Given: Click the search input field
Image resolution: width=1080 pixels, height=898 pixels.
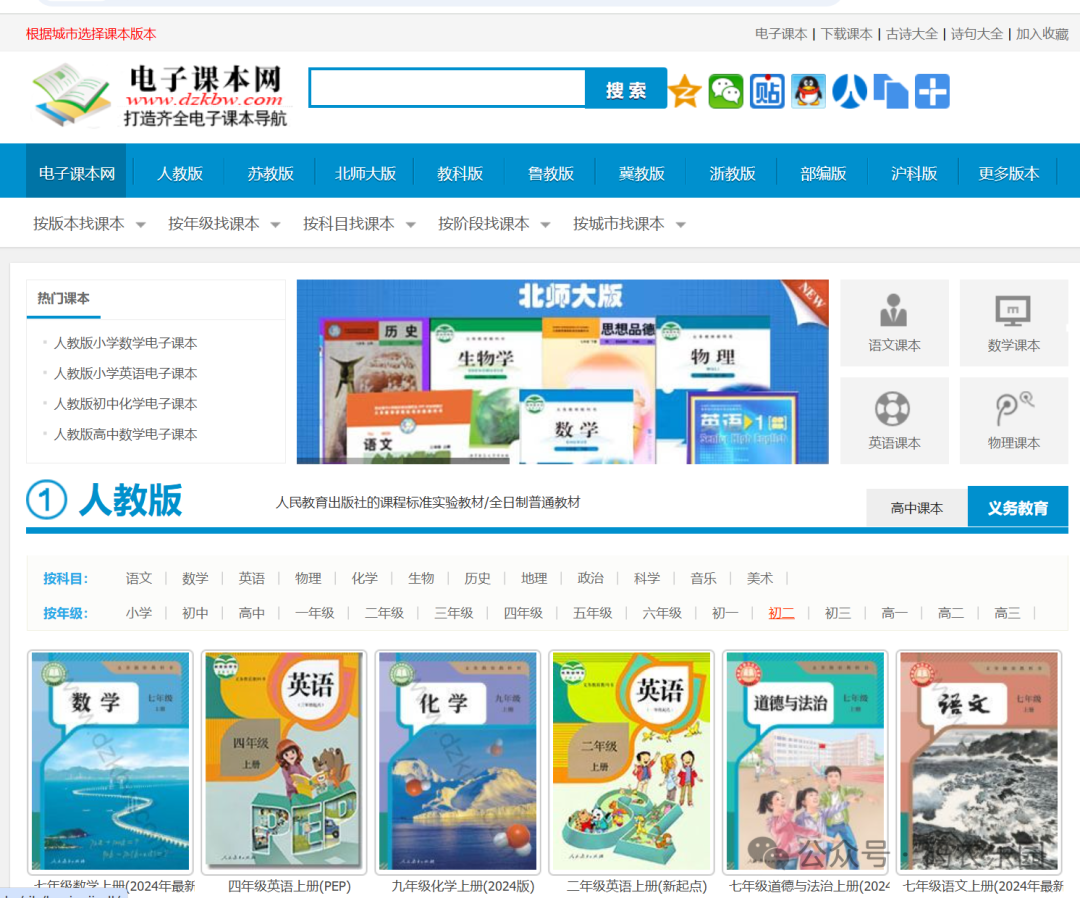Looking at the screenshot, I should (x=448, y=87).
